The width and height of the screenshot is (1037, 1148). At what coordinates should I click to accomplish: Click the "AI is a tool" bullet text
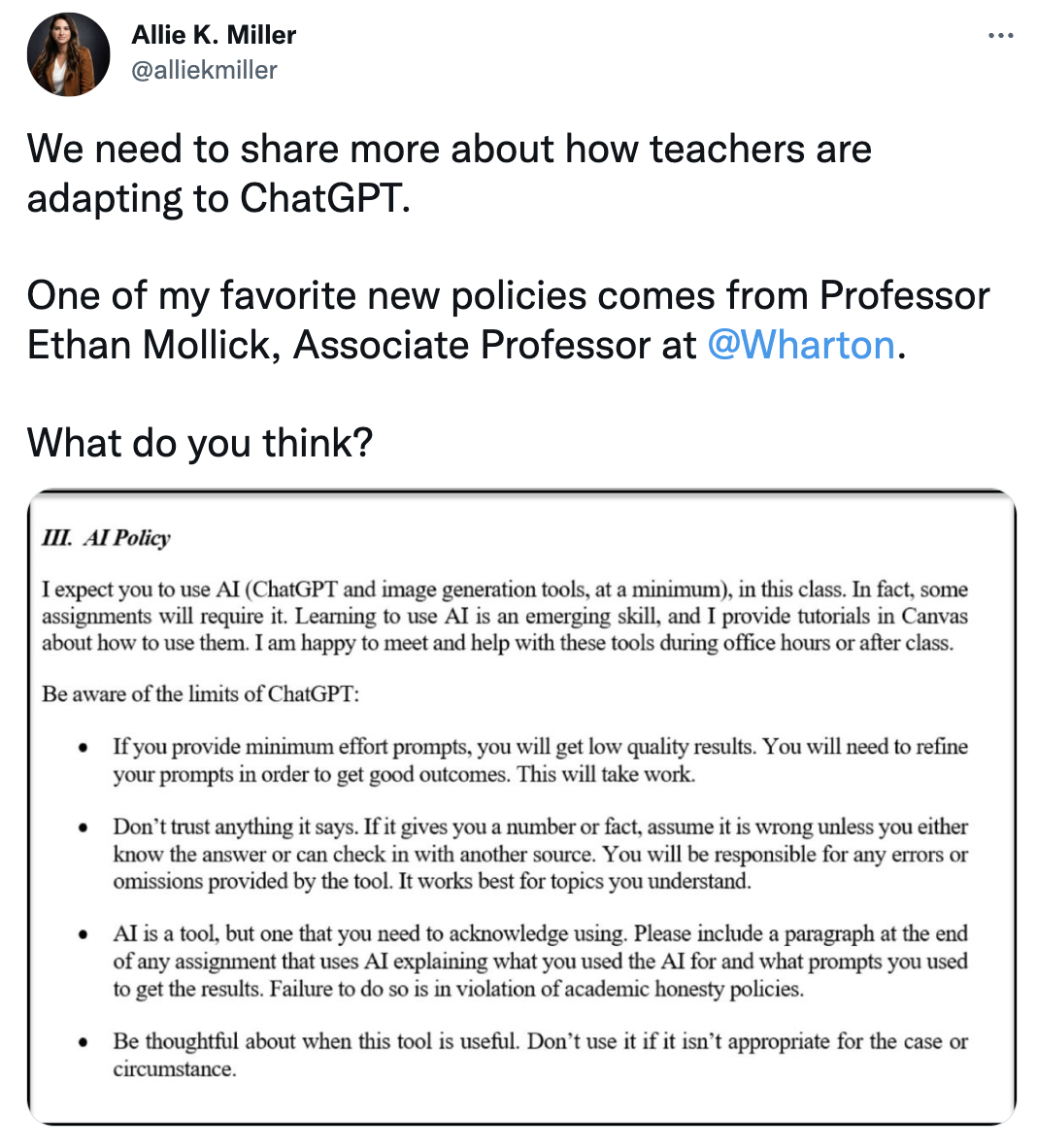coord(540,961)
